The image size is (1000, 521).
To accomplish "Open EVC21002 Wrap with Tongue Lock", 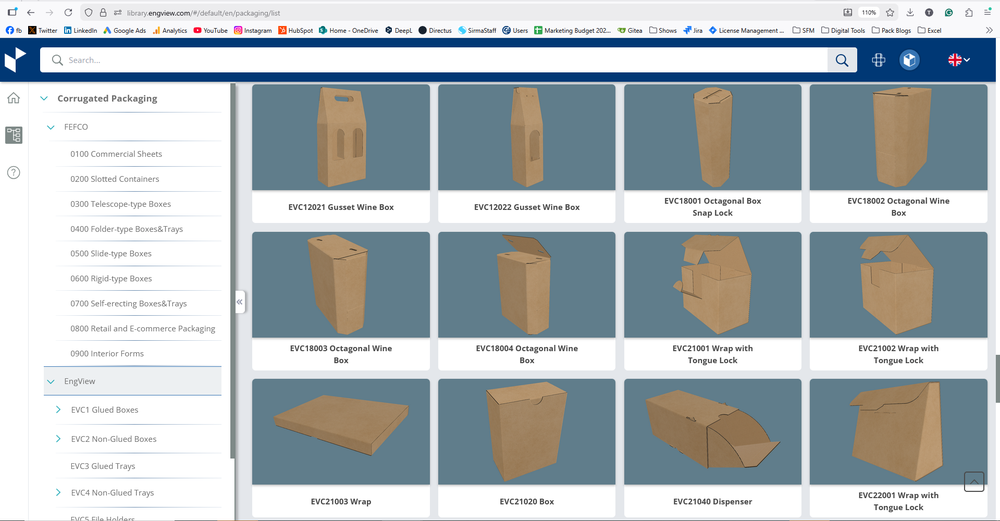I will (x=899, y=301).
